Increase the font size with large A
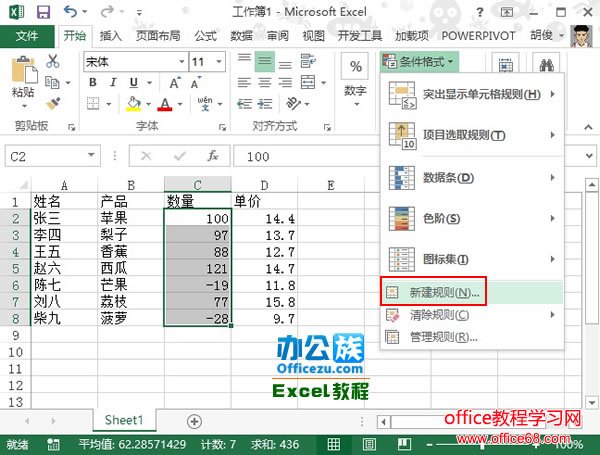600x455 pixels. [175, 83]
